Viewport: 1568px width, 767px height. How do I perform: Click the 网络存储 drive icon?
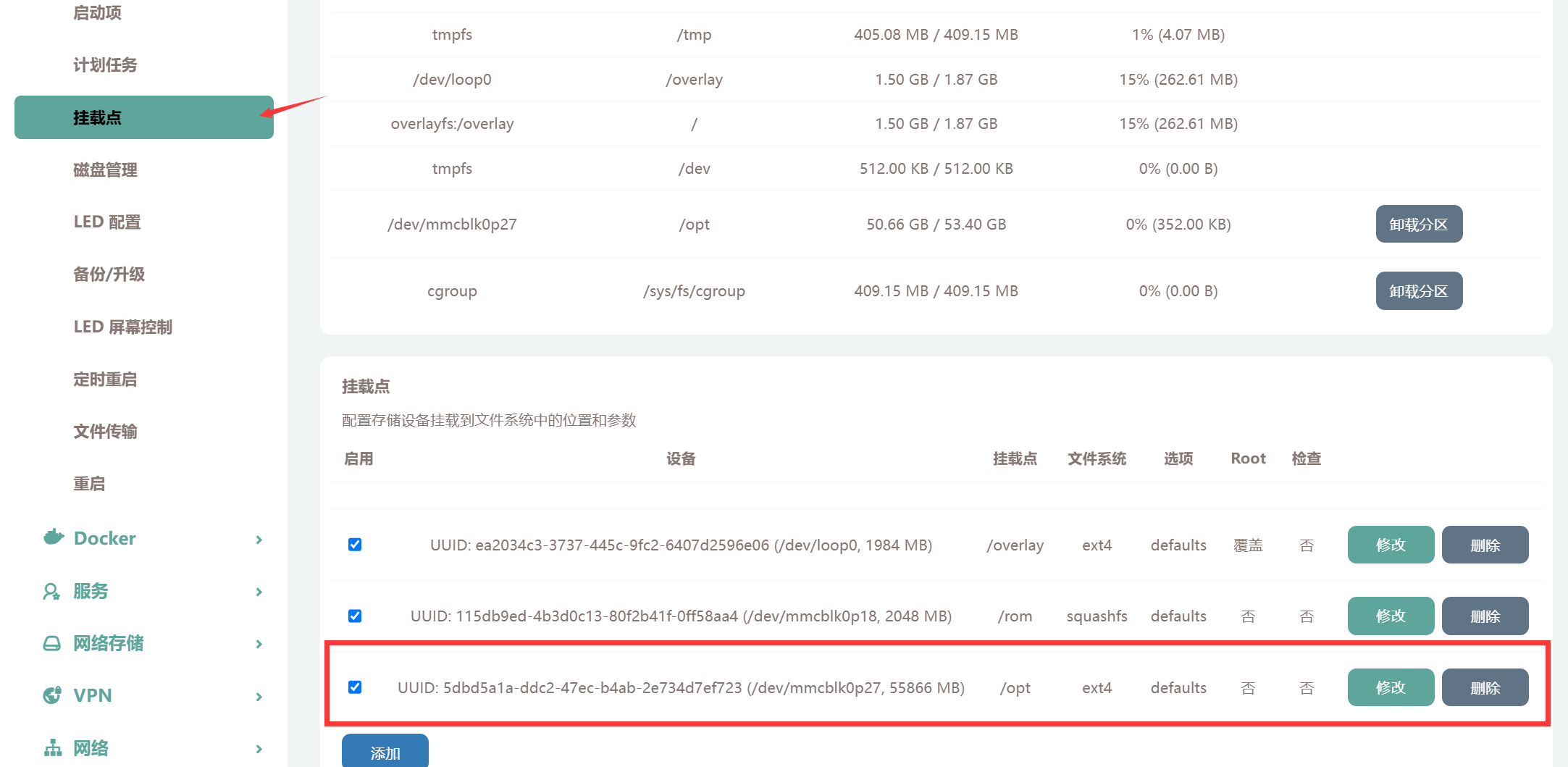[x=52, y=644]
